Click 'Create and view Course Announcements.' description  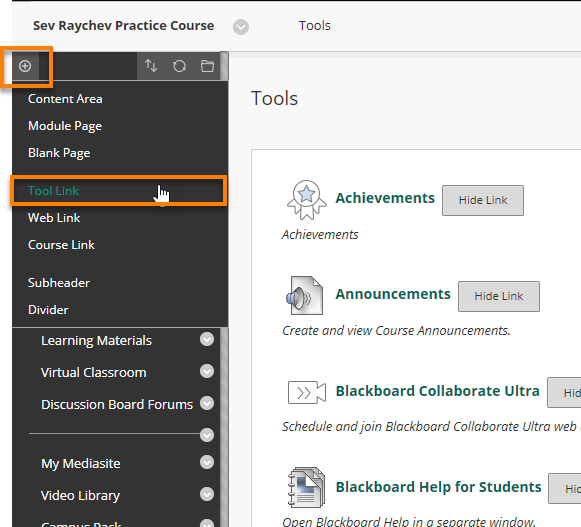pyautogui.click(x=396, y=331)
